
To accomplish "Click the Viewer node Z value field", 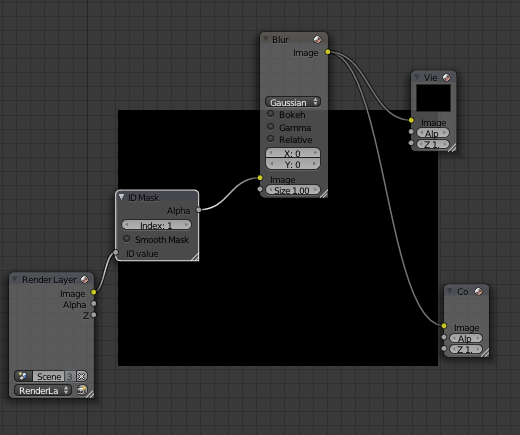I will (433, 144).
